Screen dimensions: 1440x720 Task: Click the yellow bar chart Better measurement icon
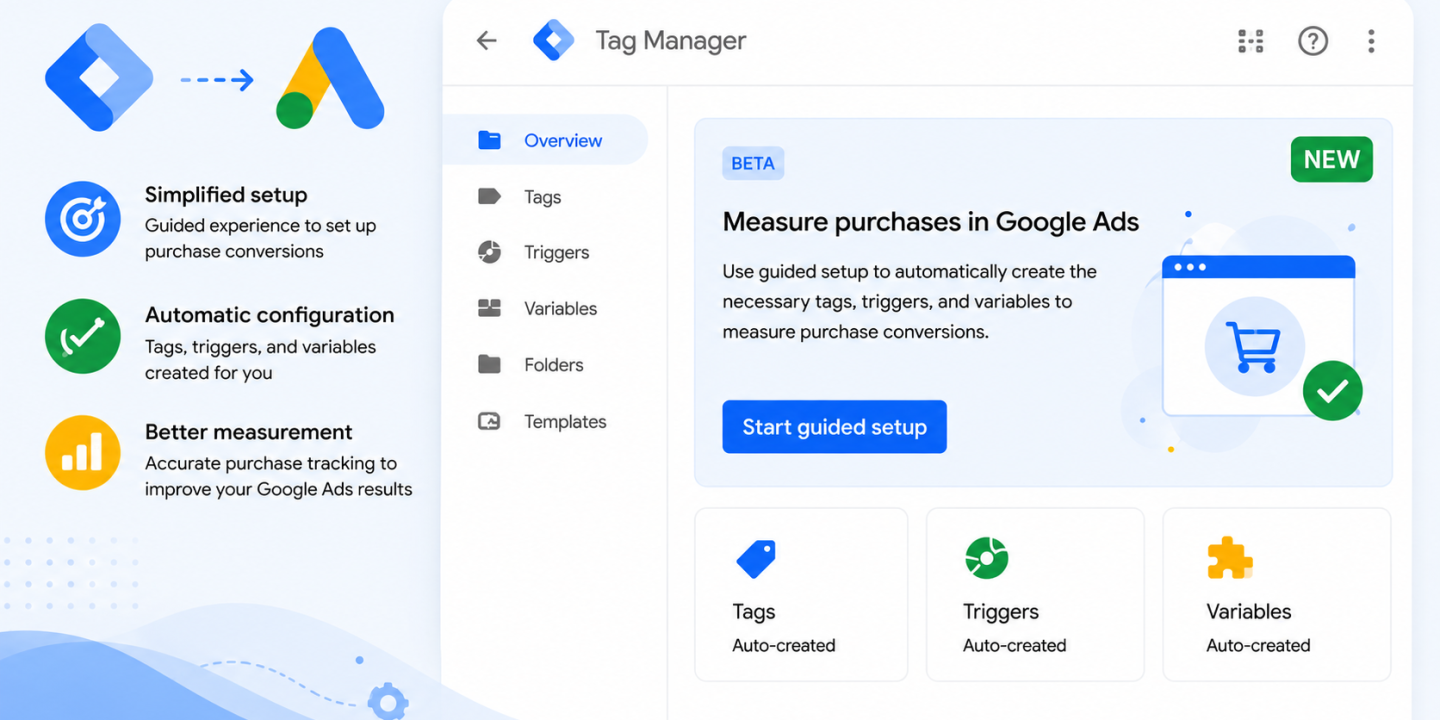[83, 453]
